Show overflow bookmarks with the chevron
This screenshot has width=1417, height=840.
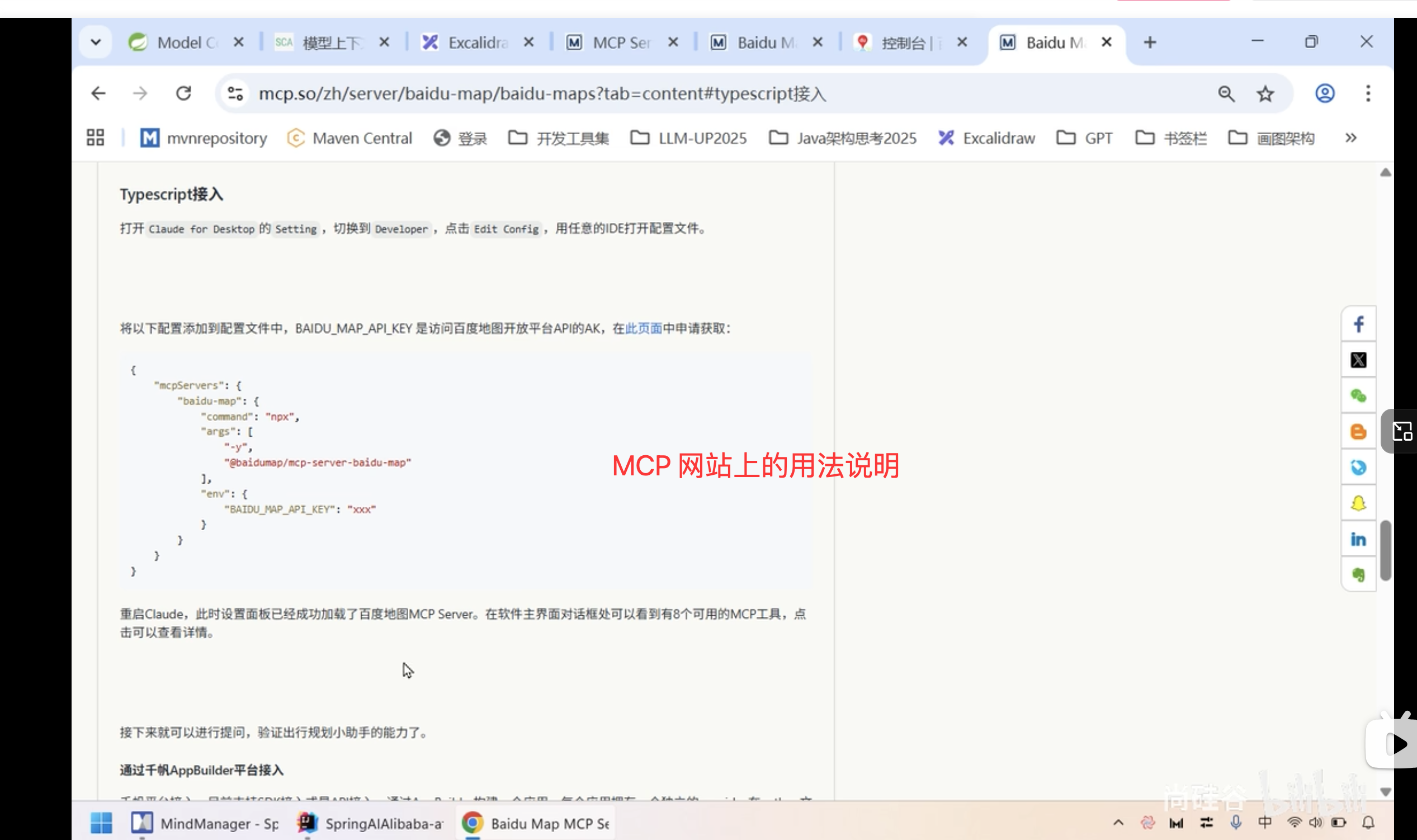(x=1351, y=138)
